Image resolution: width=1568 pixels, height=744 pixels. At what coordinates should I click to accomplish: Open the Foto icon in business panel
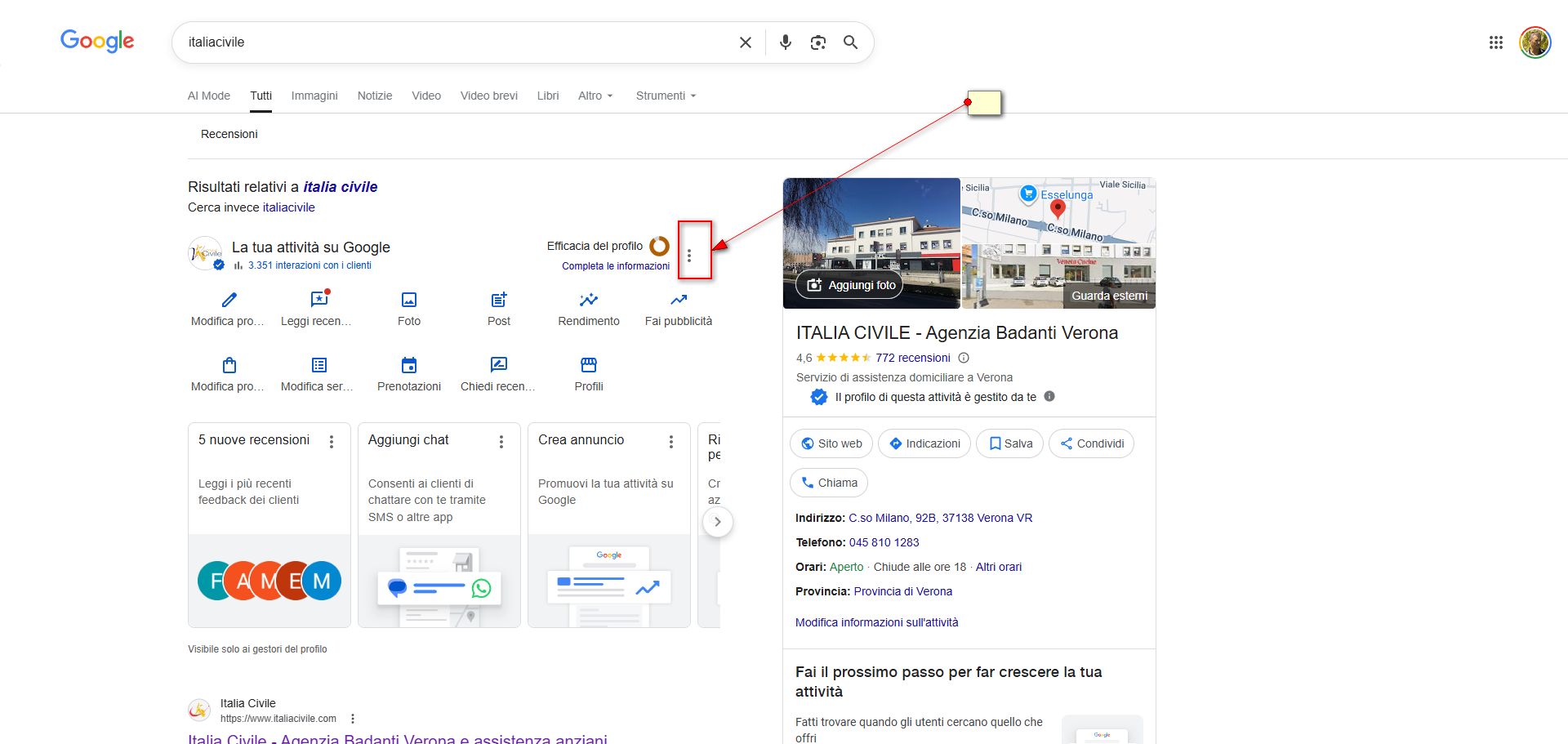tap(409, 301)
